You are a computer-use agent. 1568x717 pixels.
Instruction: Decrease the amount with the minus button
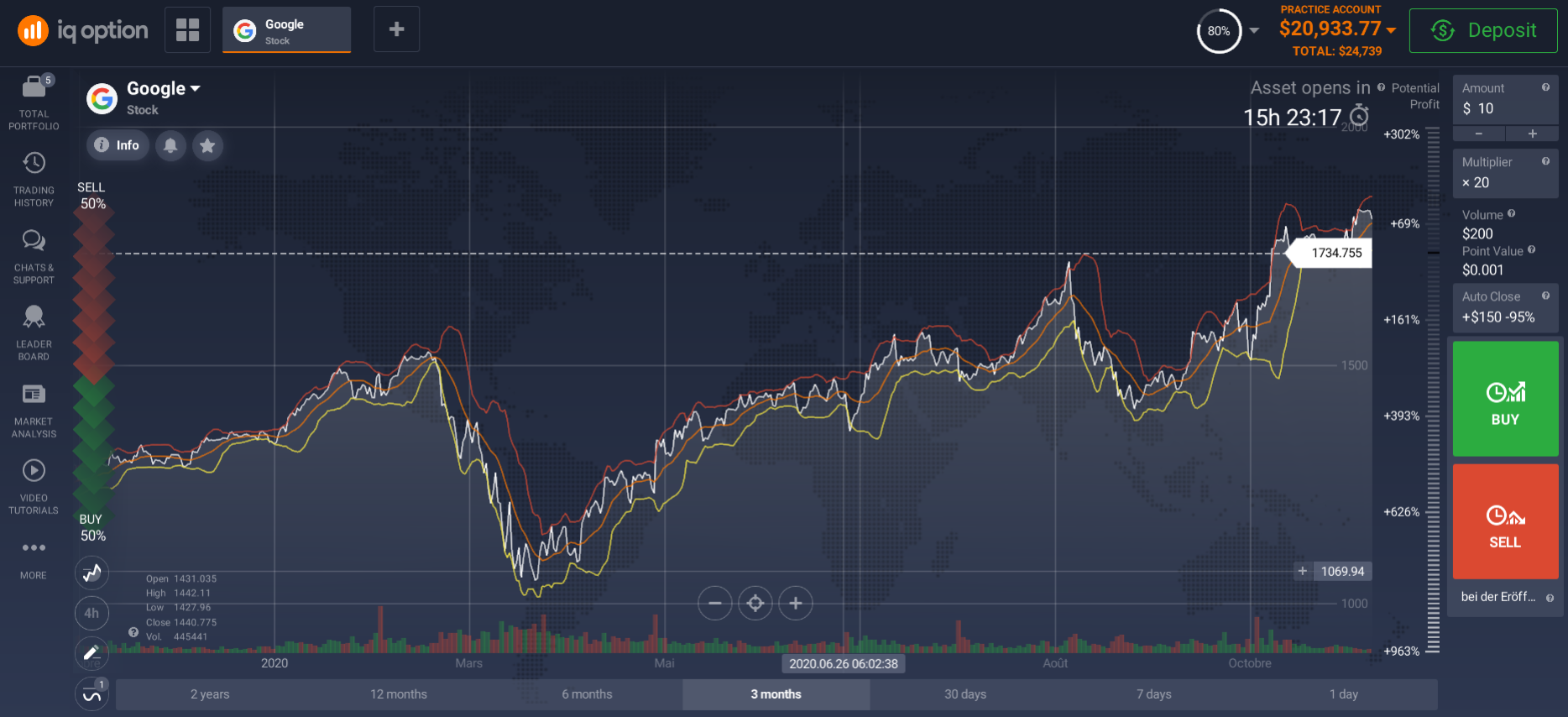(1478, 134)
